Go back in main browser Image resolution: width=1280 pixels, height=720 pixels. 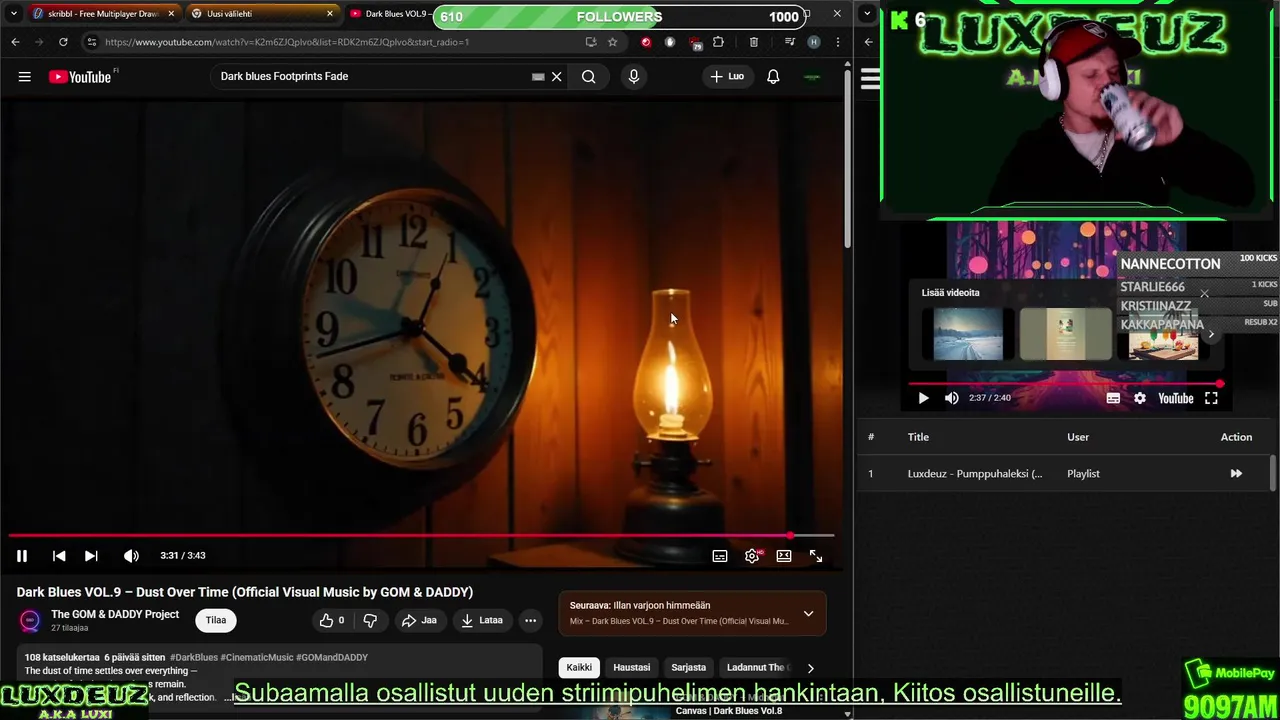(15, 42)
